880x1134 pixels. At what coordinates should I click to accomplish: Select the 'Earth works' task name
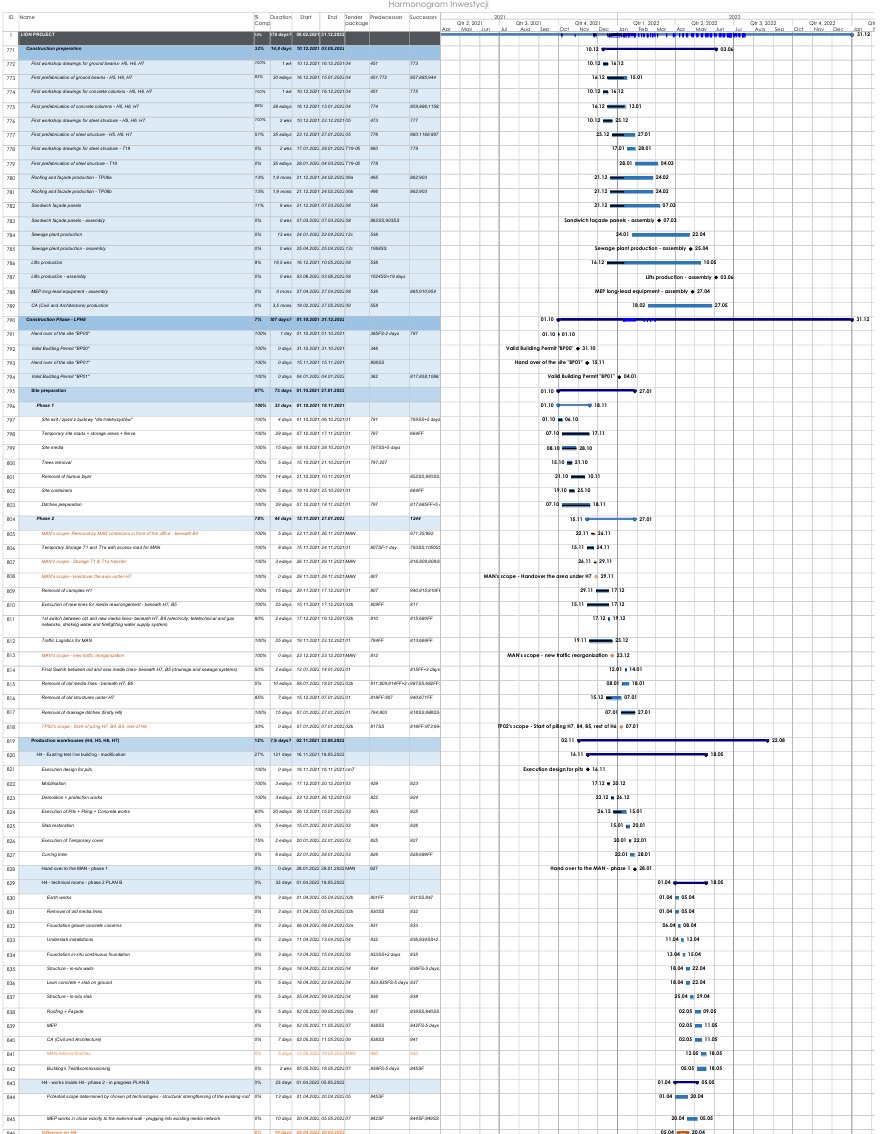pos(59,898)
